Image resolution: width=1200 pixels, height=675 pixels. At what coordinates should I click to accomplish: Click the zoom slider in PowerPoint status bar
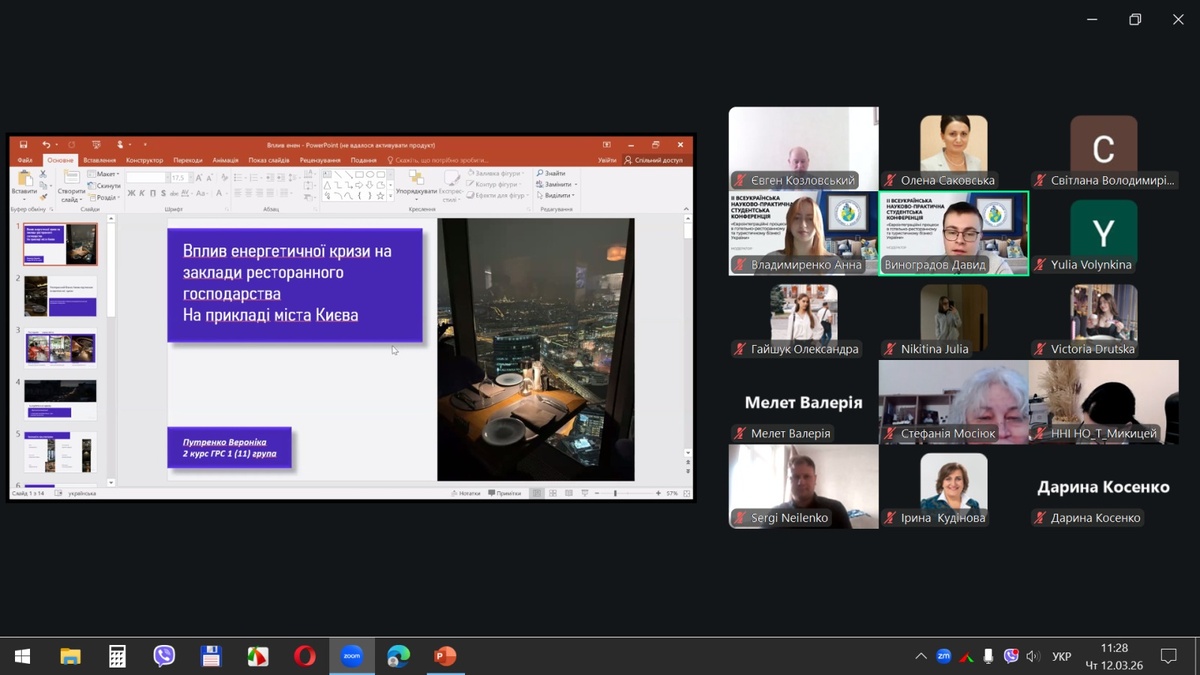(616, 493)
